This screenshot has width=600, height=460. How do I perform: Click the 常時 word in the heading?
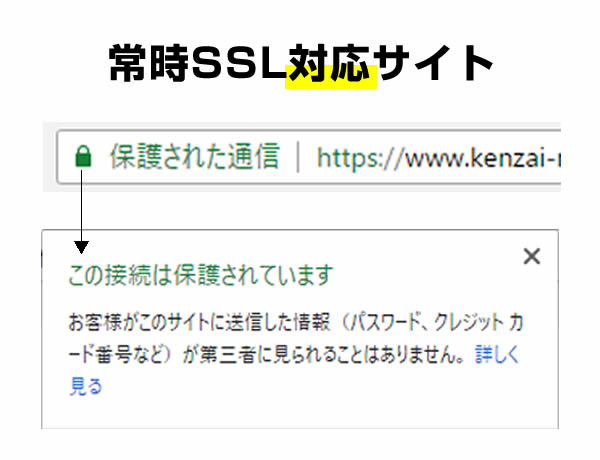pos(149,63)
